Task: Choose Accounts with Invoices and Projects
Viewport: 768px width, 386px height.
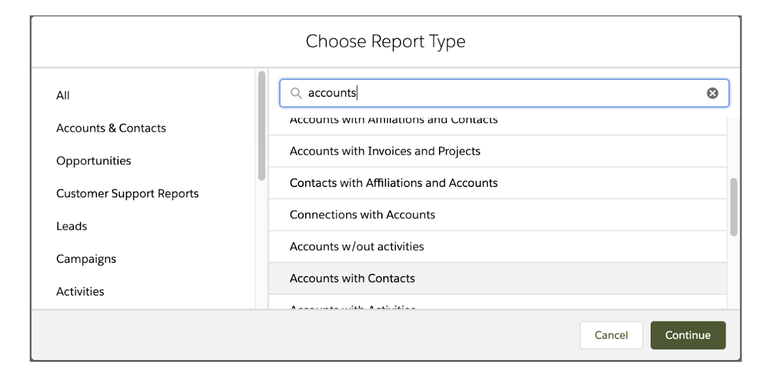Action: 498,151
